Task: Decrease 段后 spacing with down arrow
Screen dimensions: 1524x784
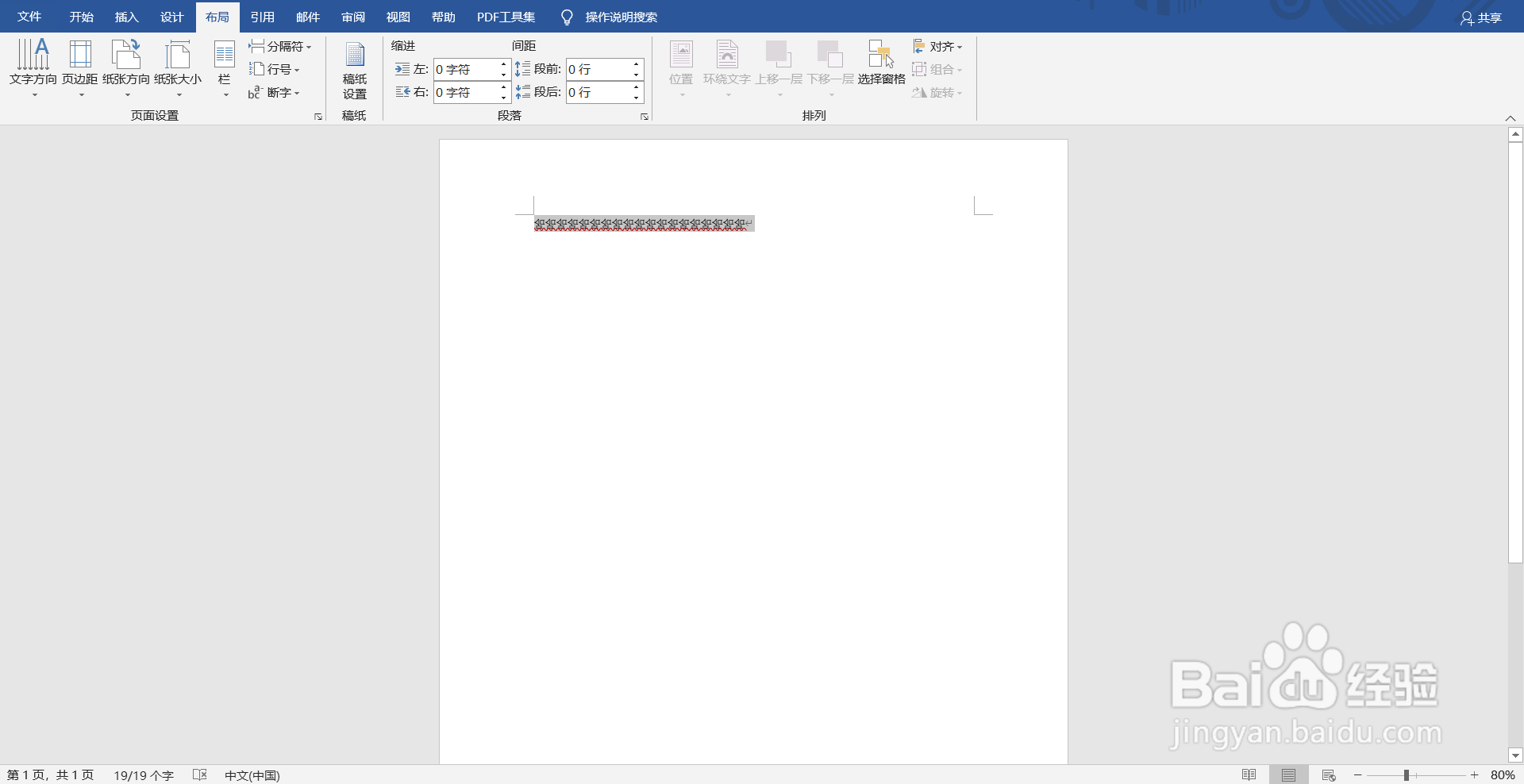Action: [637, 98]
